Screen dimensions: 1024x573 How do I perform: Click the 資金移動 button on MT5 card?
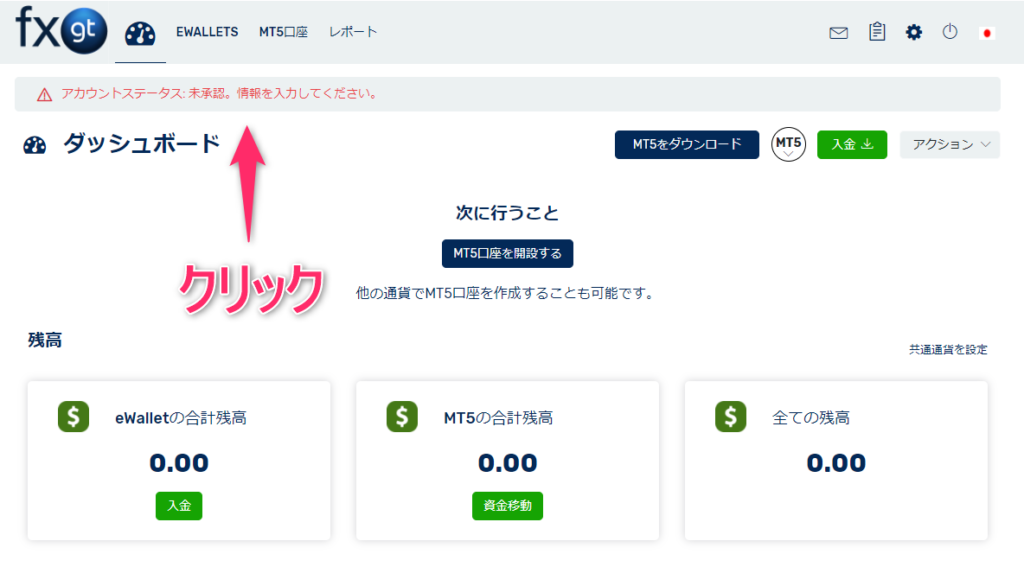[507, 506]
